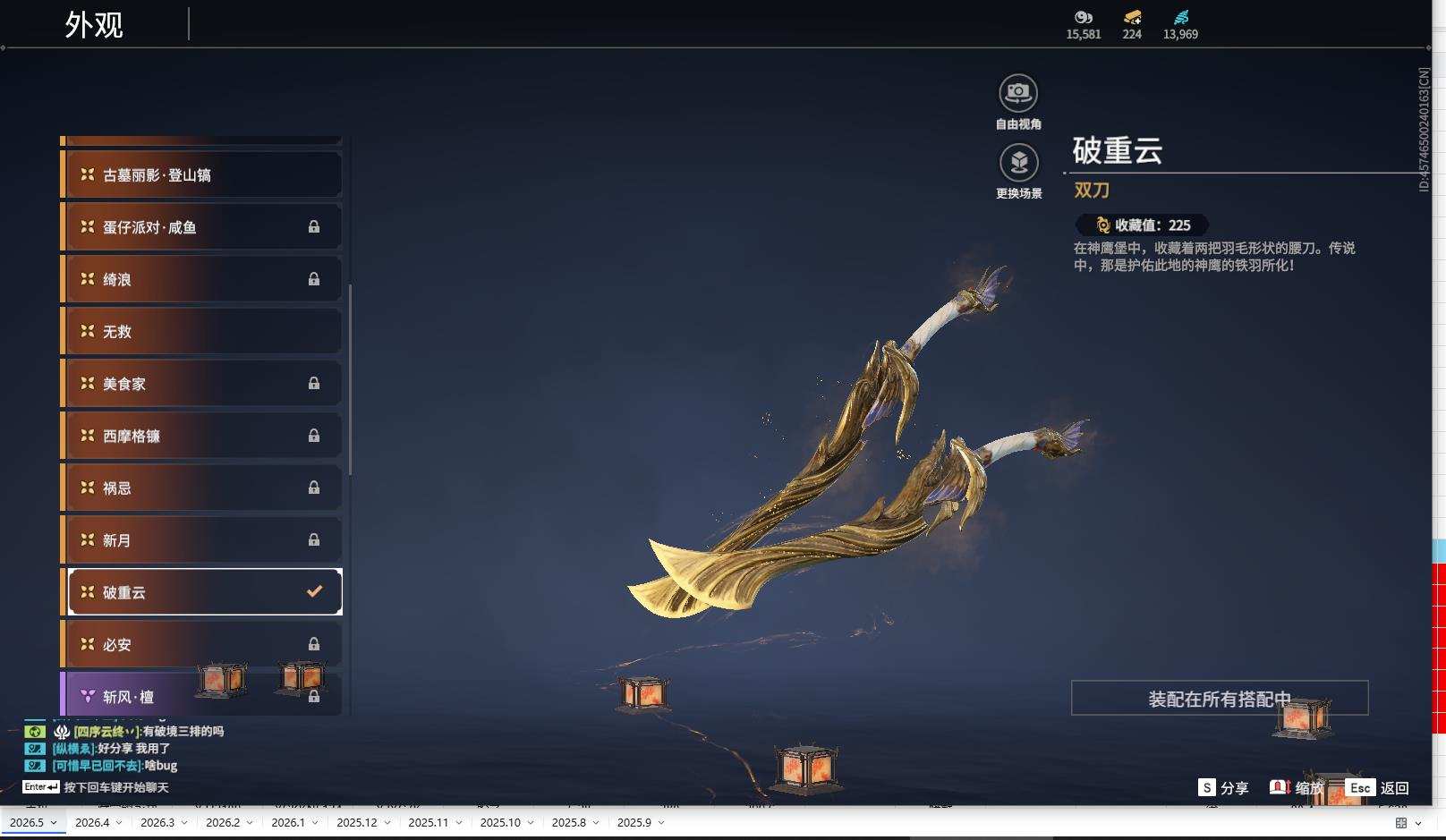The height and width of the screenshot is (840, 1446).
Task: Click chat message 啥bug
Action: (161, 765)
